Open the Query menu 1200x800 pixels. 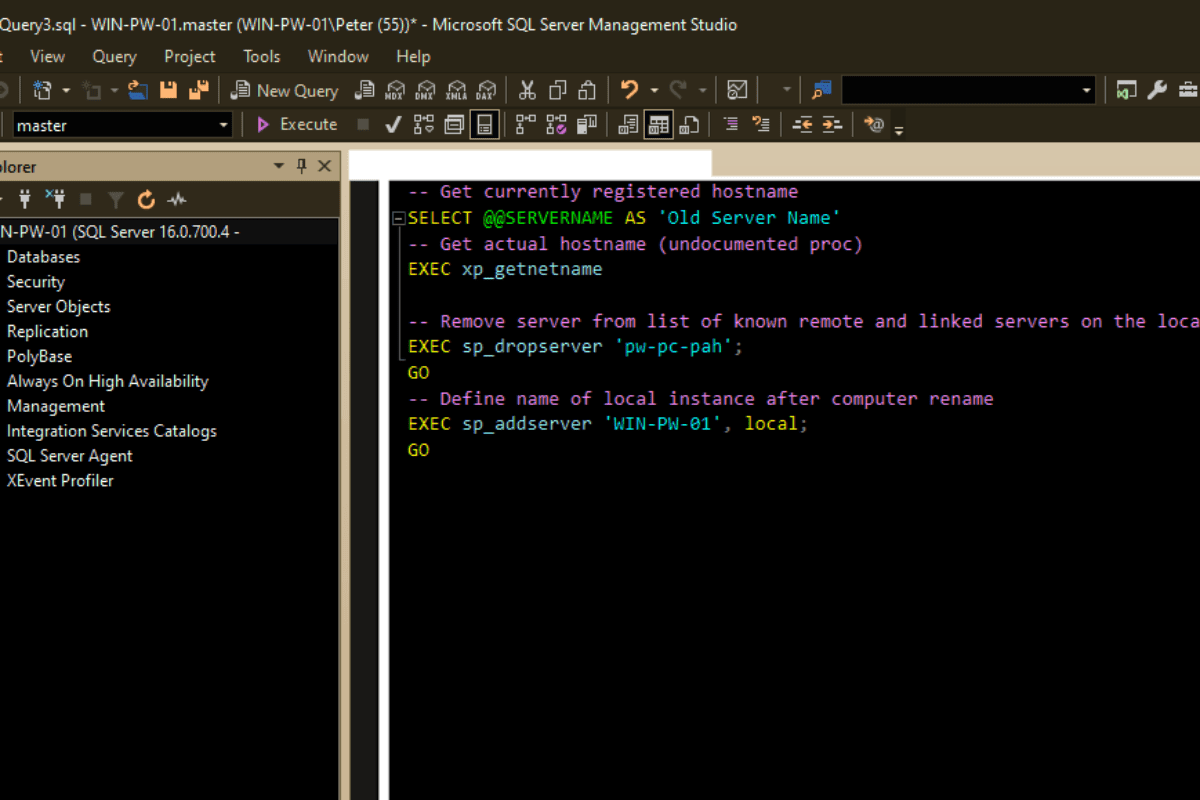tap(115, 56)
